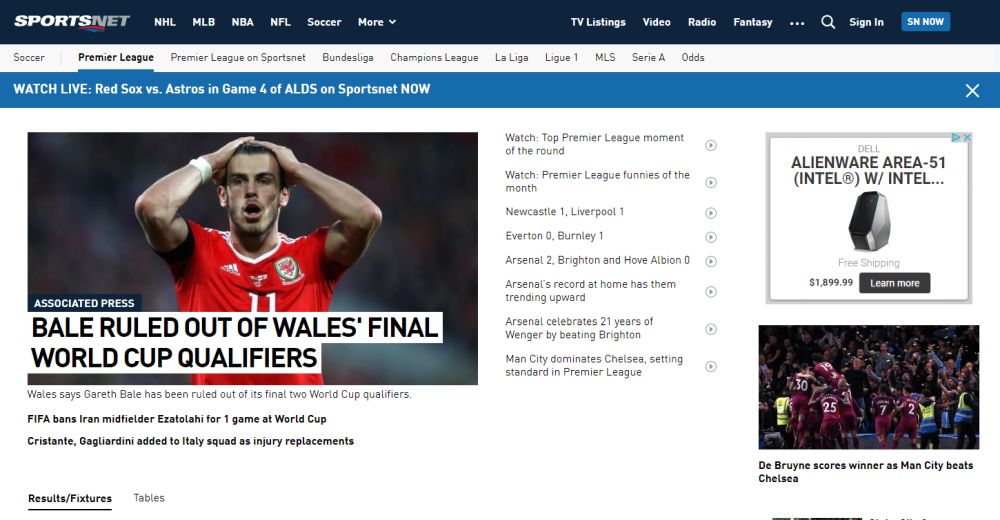Open the Man City celebration photo
The image size is (1000, 520).
pos(869,387)
